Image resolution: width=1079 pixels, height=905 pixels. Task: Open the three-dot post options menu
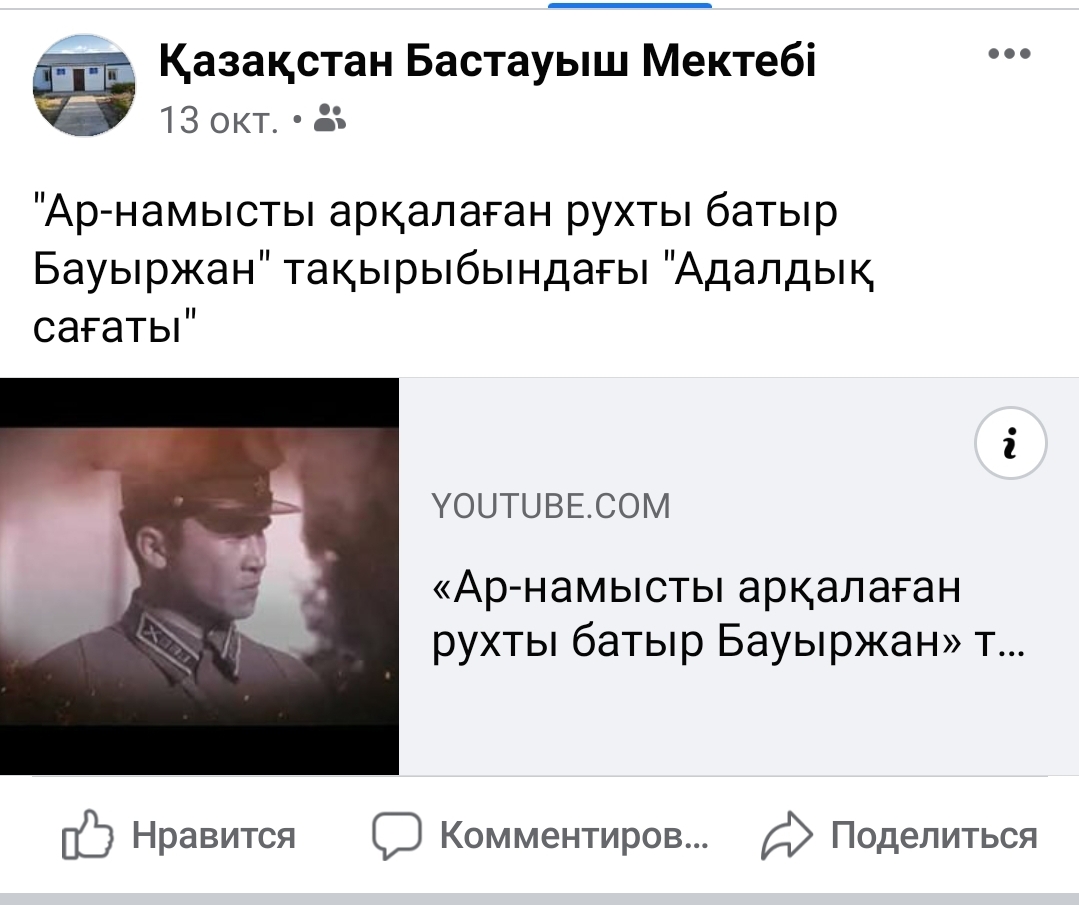click(1009, 54)
